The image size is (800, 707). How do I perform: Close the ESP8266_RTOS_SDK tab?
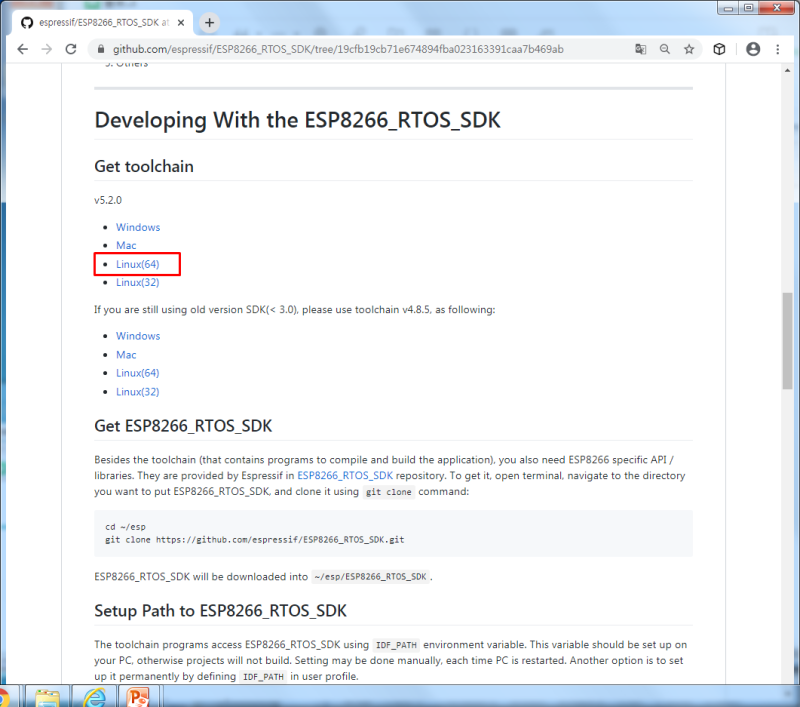coord(181,22)
